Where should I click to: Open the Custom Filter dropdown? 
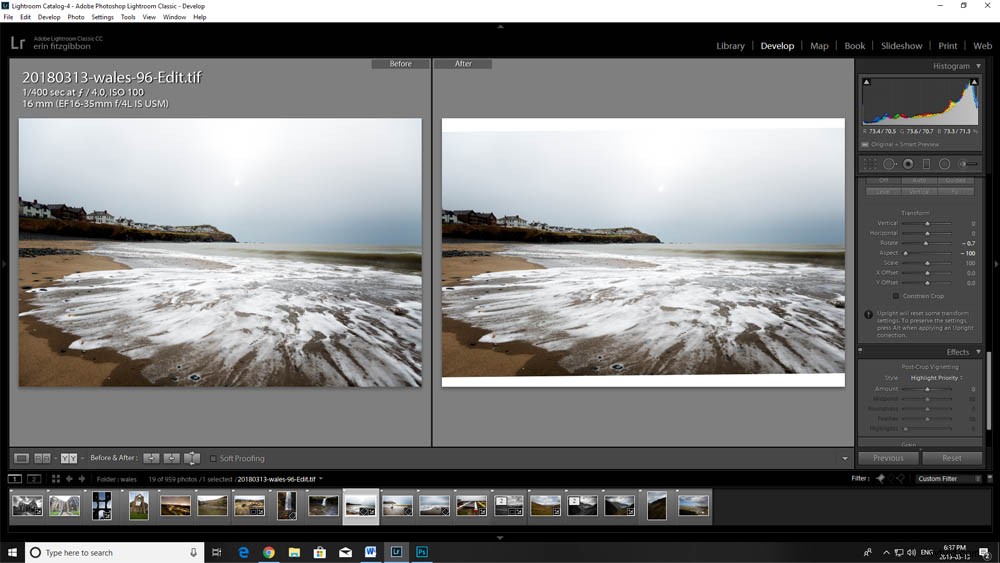point(949,479)
